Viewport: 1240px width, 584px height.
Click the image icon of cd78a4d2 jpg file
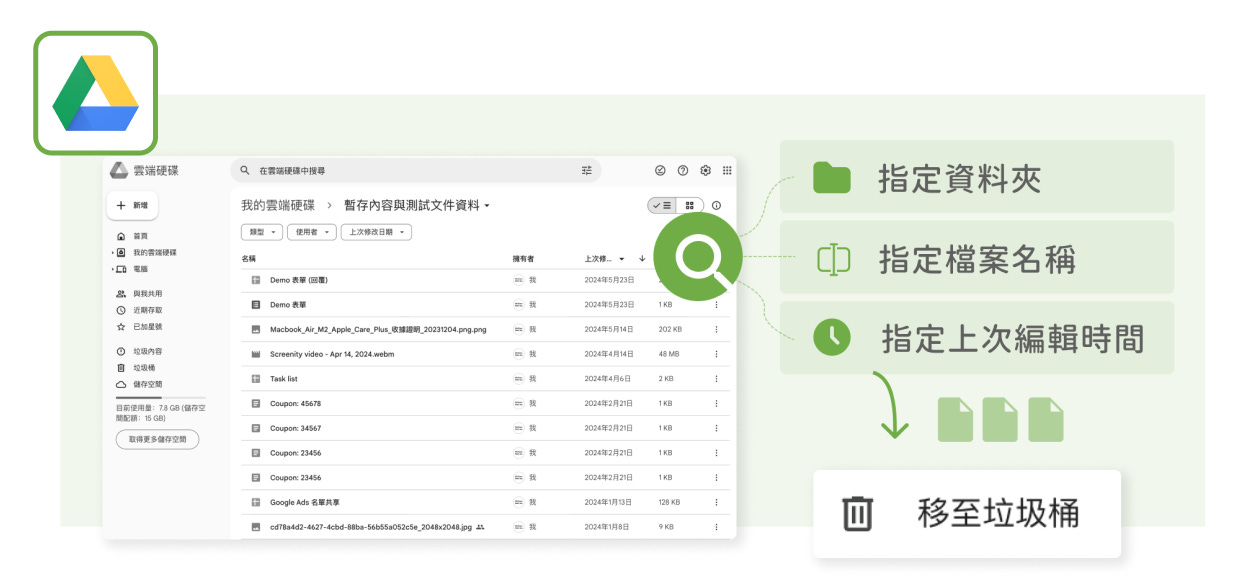point(256,527)
